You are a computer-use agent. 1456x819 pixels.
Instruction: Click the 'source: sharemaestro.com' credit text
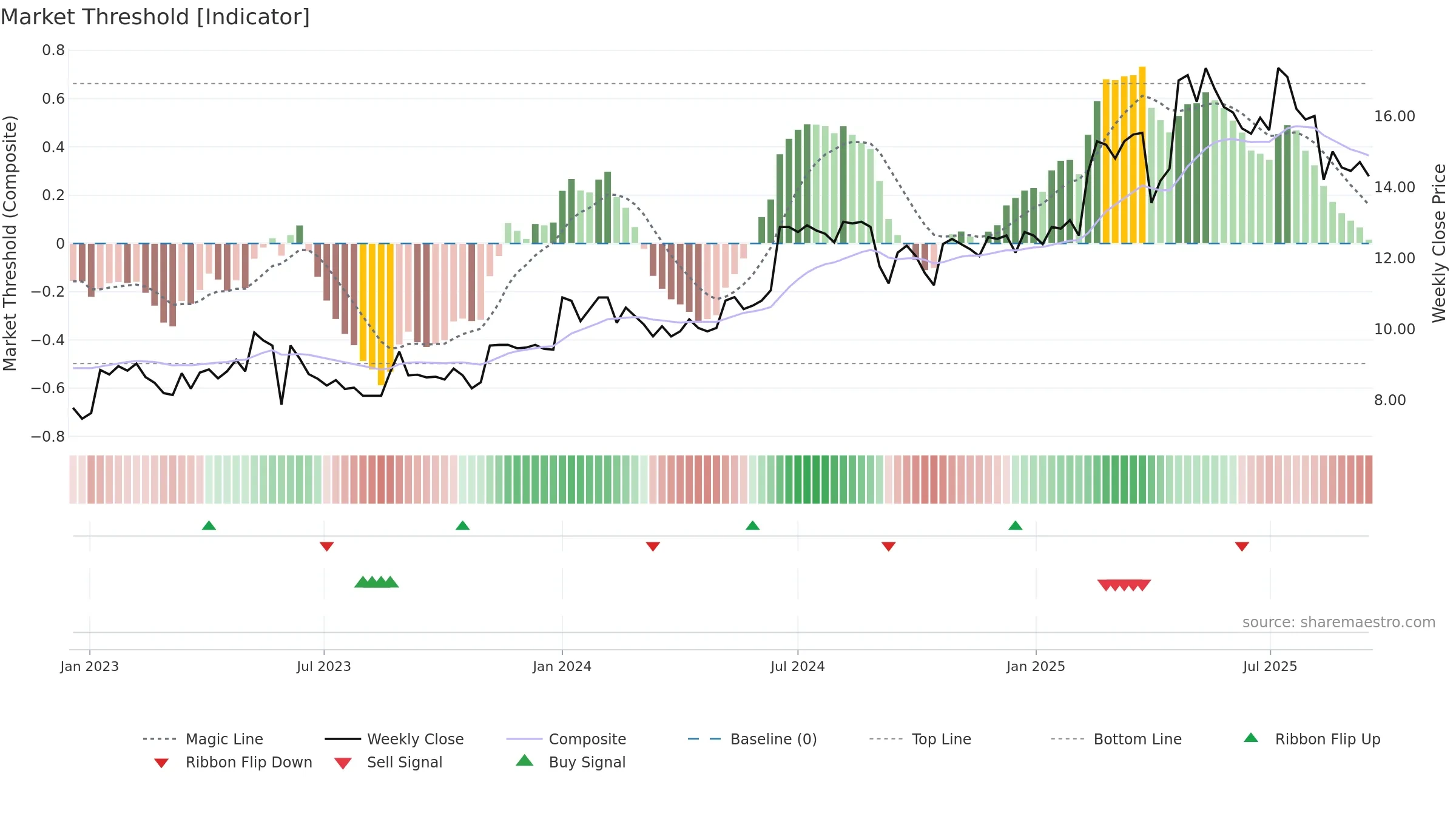click(1339, 622)
